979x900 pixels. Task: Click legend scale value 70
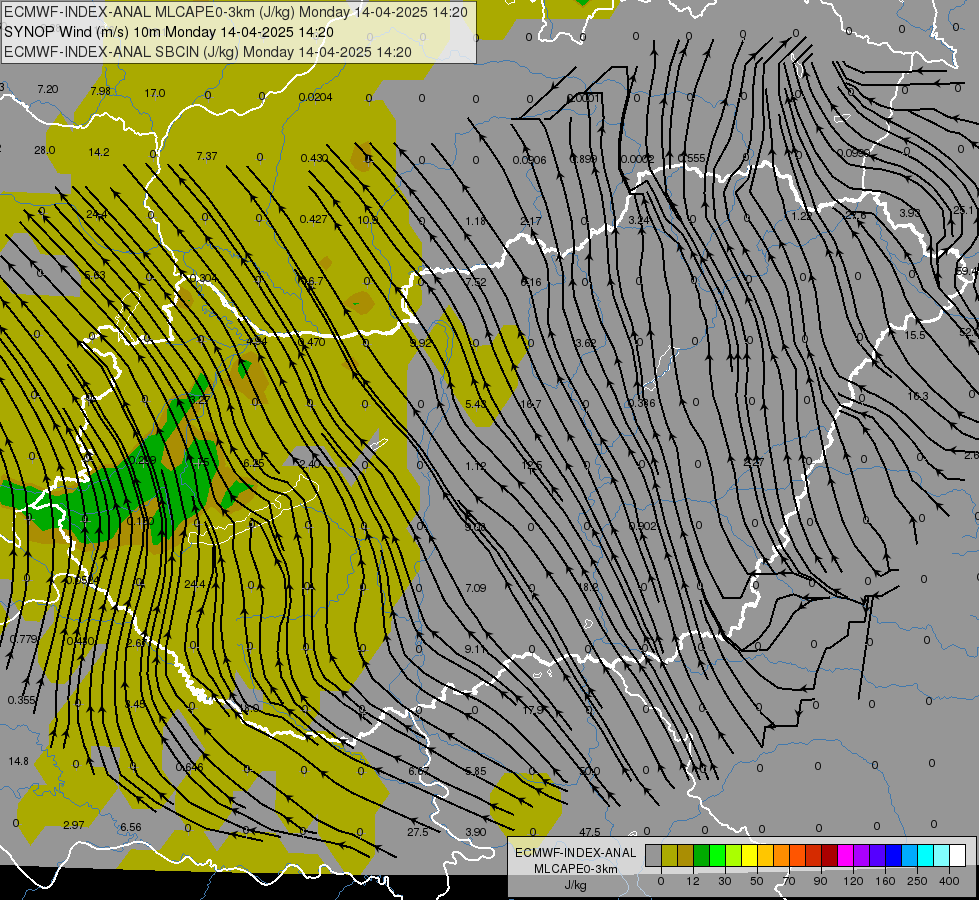pyautogui.click(x=789, y=881)
